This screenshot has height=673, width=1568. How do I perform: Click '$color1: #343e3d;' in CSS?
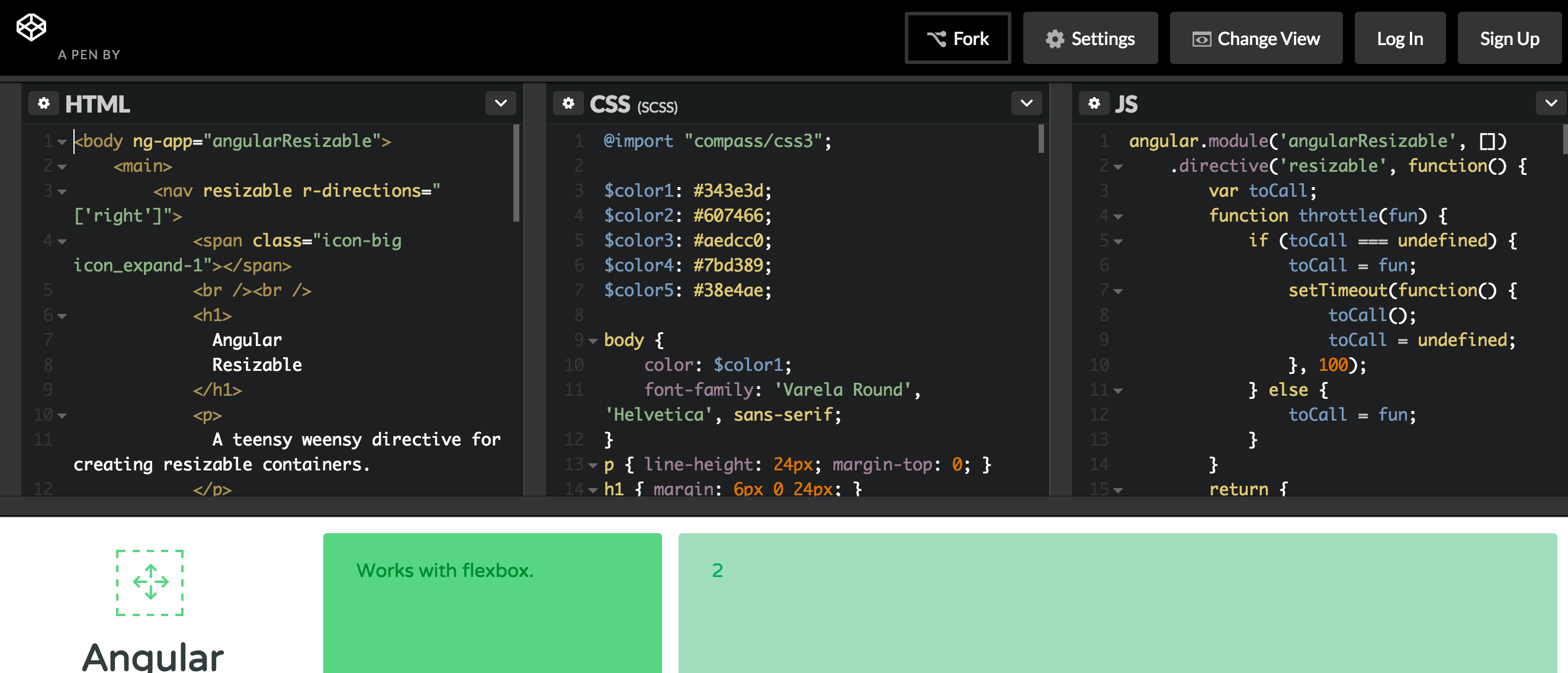pyautogui.click(x=688, y=191)
